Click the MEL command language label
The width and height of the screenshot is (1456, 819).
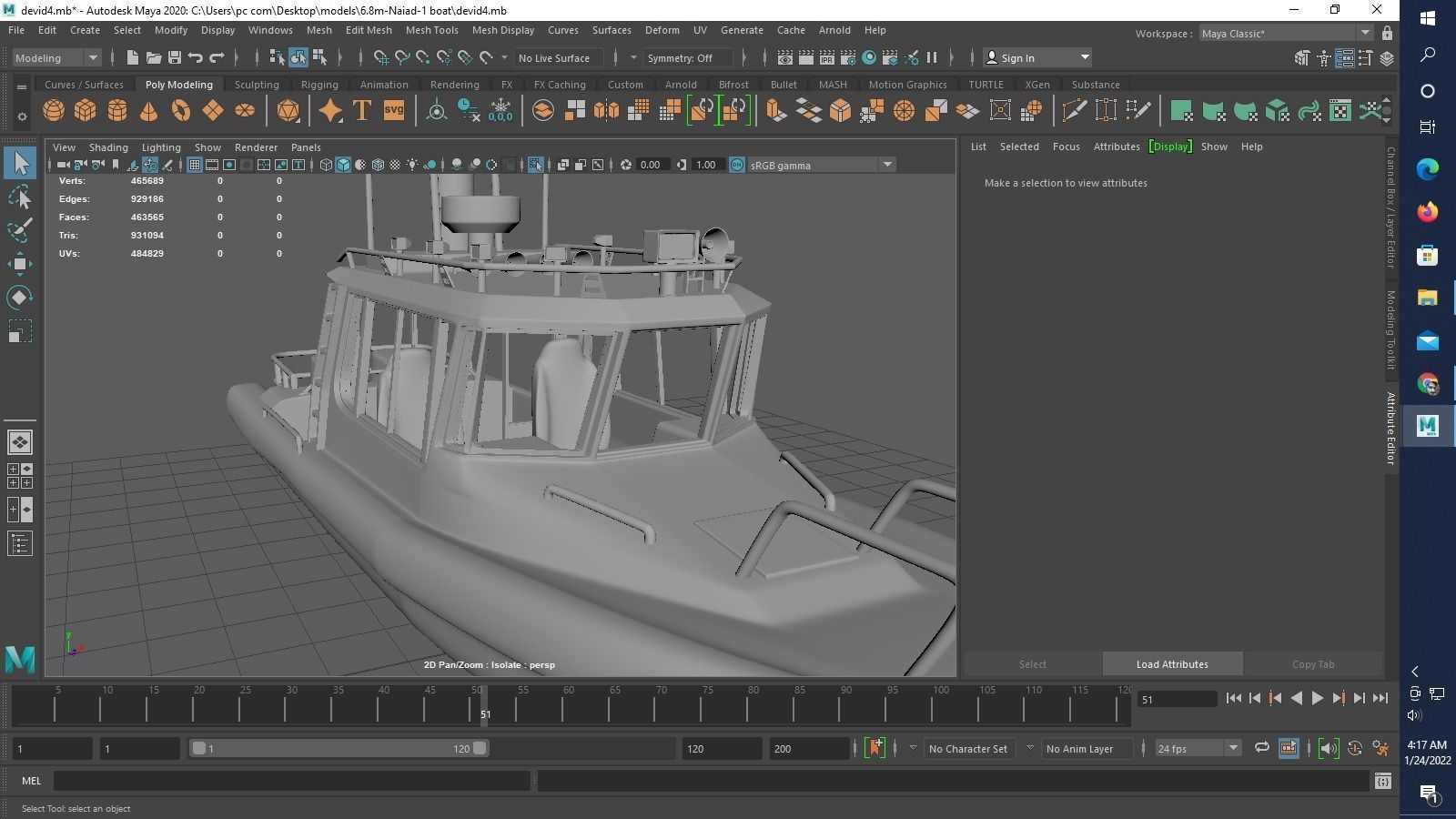31,781
